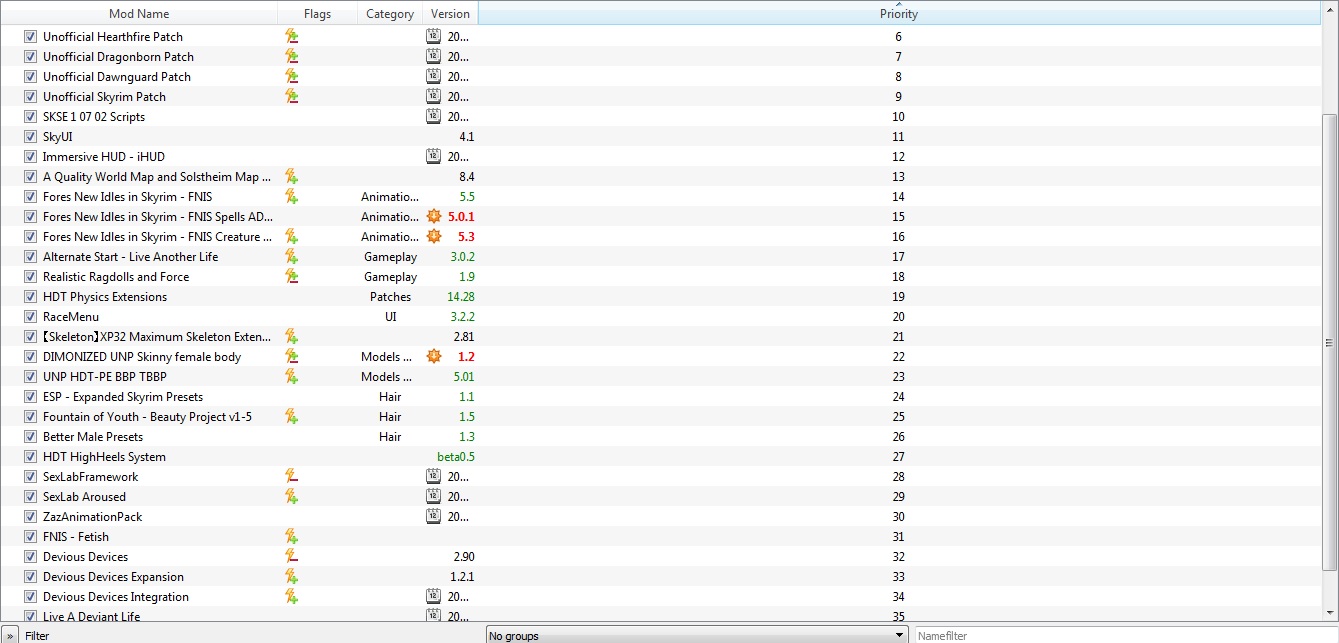Image resolution: width=1339 pixels, height=643 pixels.
Task: Sort by Category column header
Action: click(x=390, y=14)
